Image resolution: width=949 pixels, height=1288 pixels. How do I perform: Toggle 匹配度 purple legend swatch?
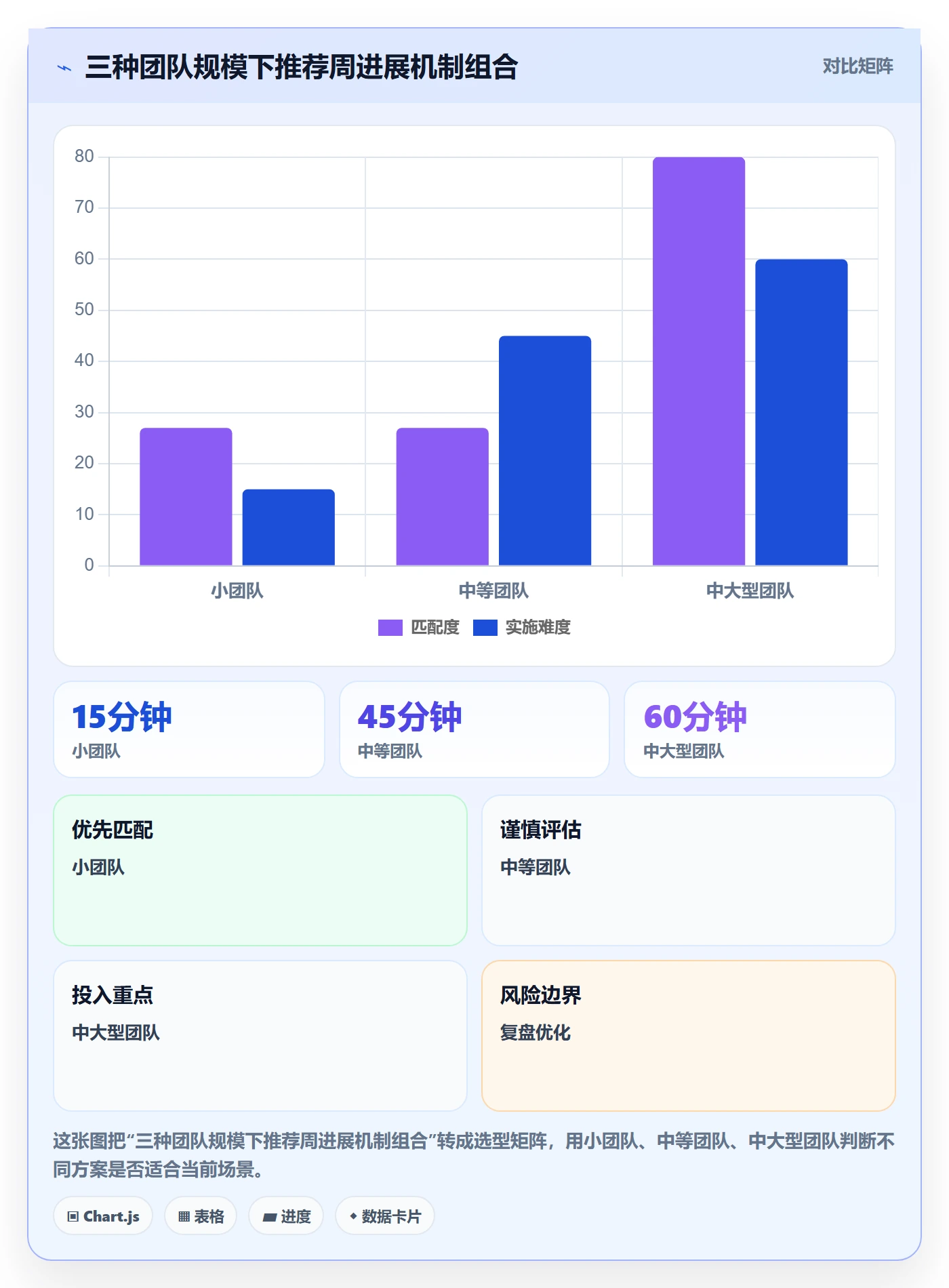390,628
